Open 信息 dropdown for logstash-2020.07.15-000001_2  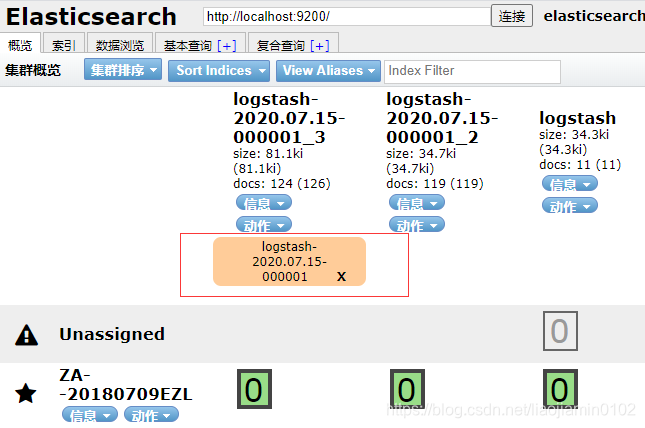click(417, 203)
